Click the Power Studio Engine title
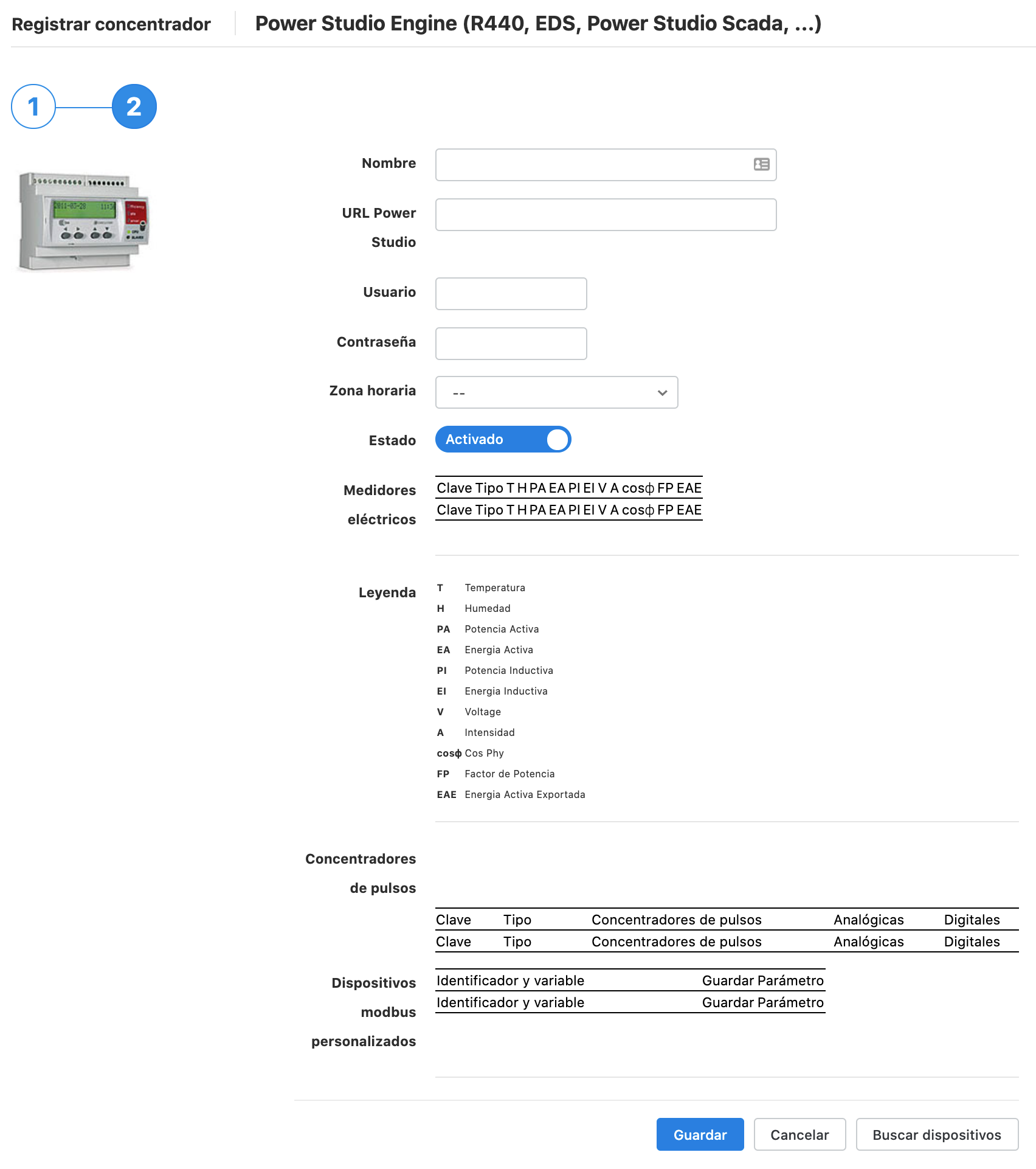Viewport: 1036px width, 1169px height. point(538,24)
